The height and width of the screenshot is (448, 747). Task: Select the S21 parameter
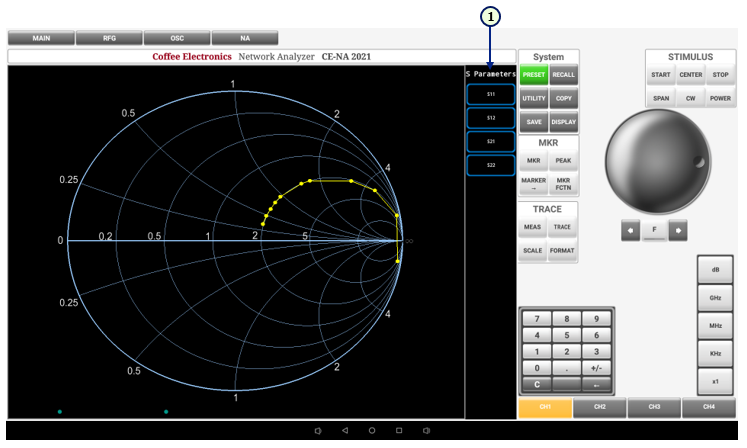[x=490, y=141]
